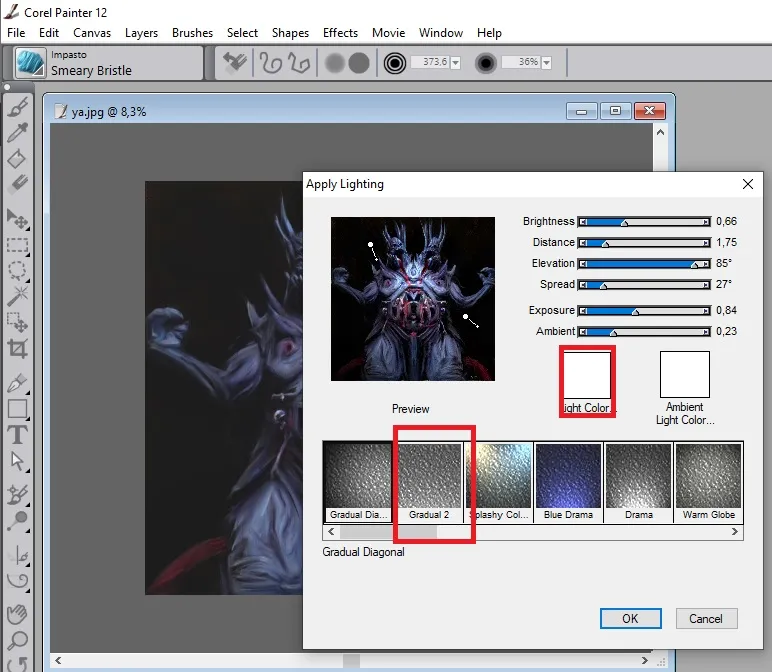Select the Dropper tool
This screenshot has height=672, width=772.
pos(17,132)
